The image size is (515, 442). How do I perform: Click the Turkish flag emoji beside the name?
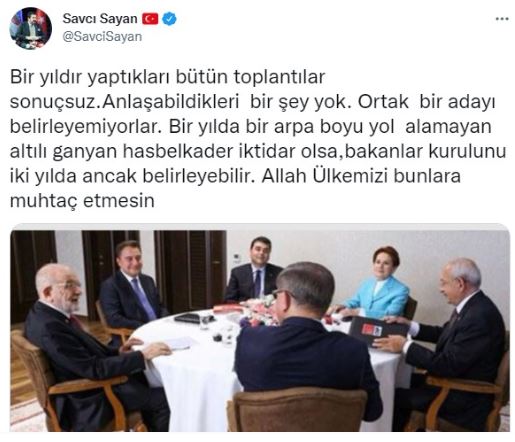click(x=150, y=19)
